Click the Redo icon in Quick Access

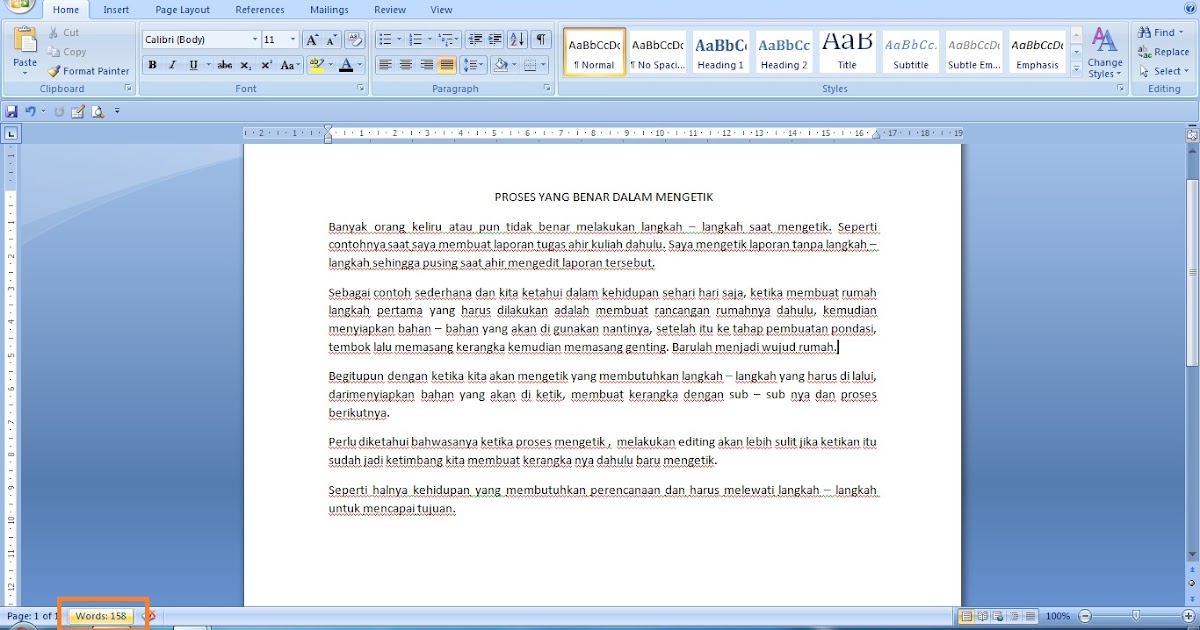coord(59,111)
